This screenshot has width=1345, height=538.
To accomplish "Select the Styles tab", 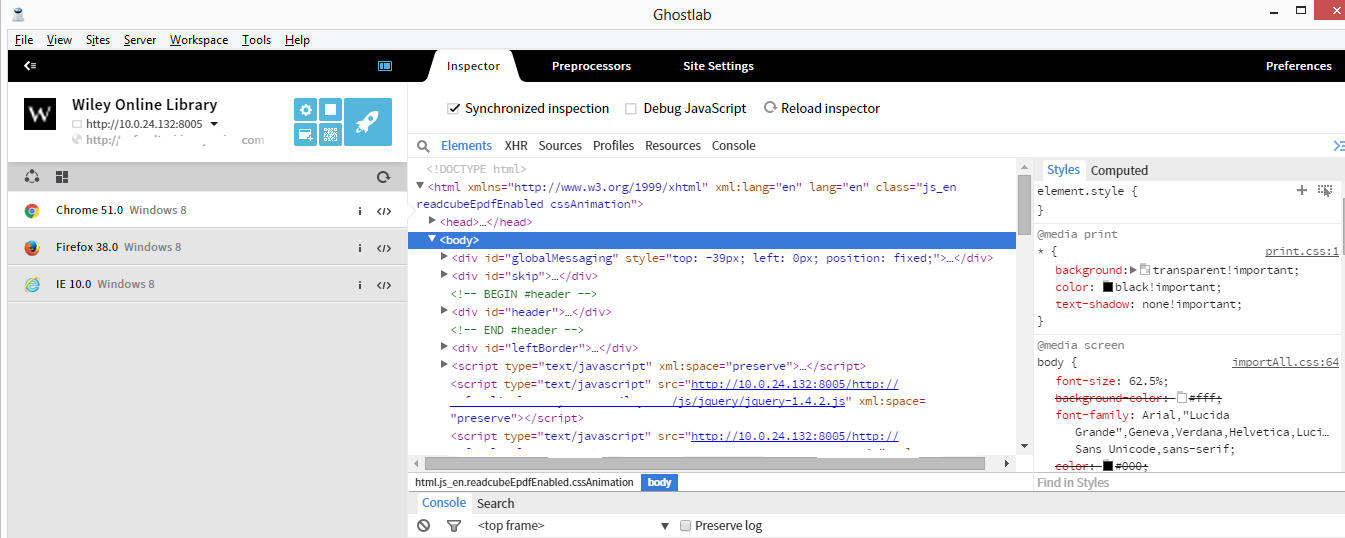I will point(1063,170).
